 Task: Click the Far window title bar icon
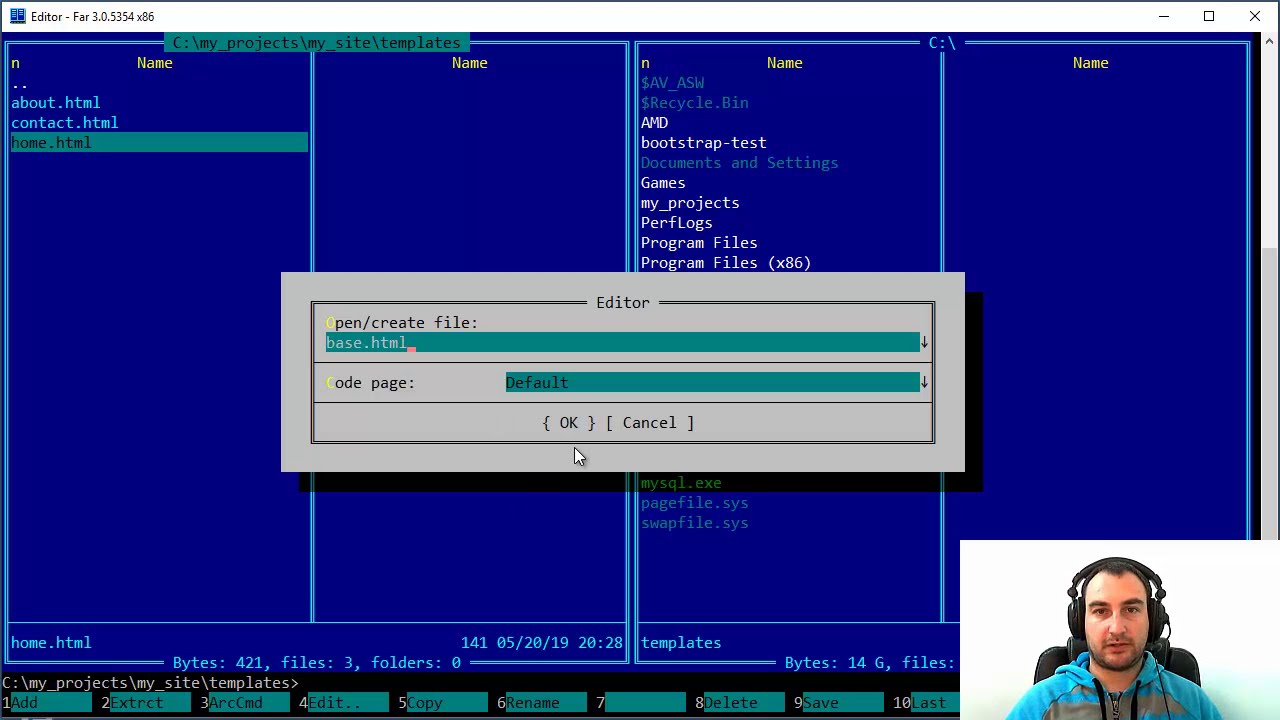pos(17,16)
